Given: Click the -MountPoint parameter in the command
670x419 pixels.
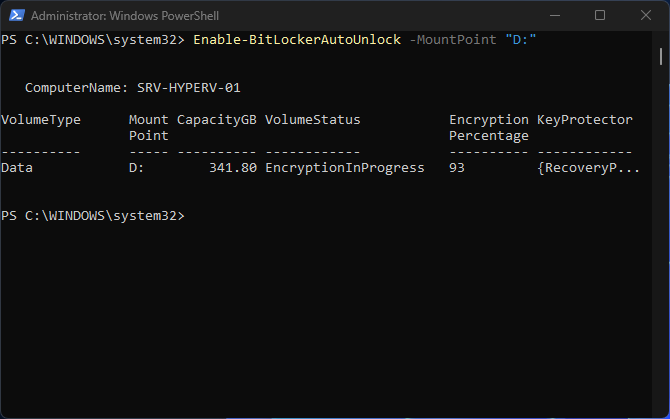Looking at the screenshot, I should [449, 39].
